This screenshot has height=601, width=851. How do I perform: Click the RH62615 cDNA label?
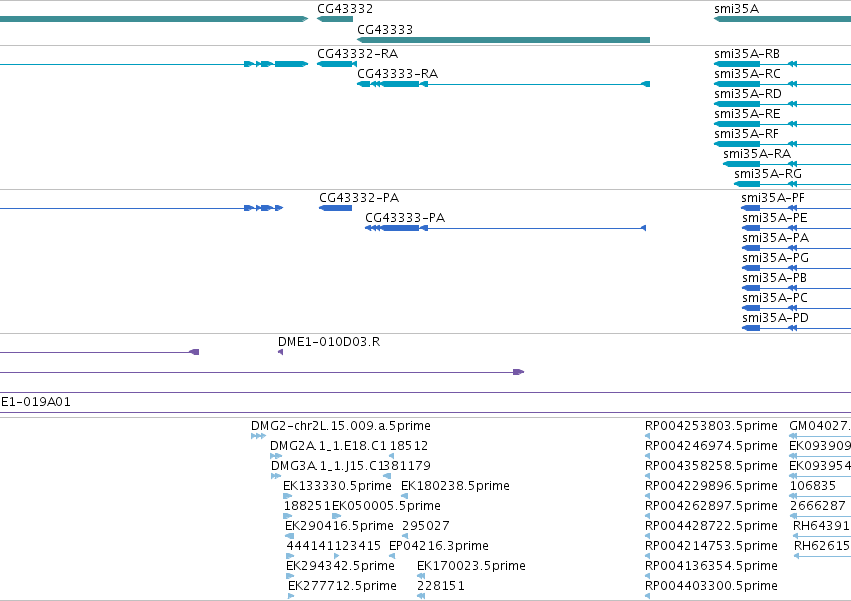(822, 546)
